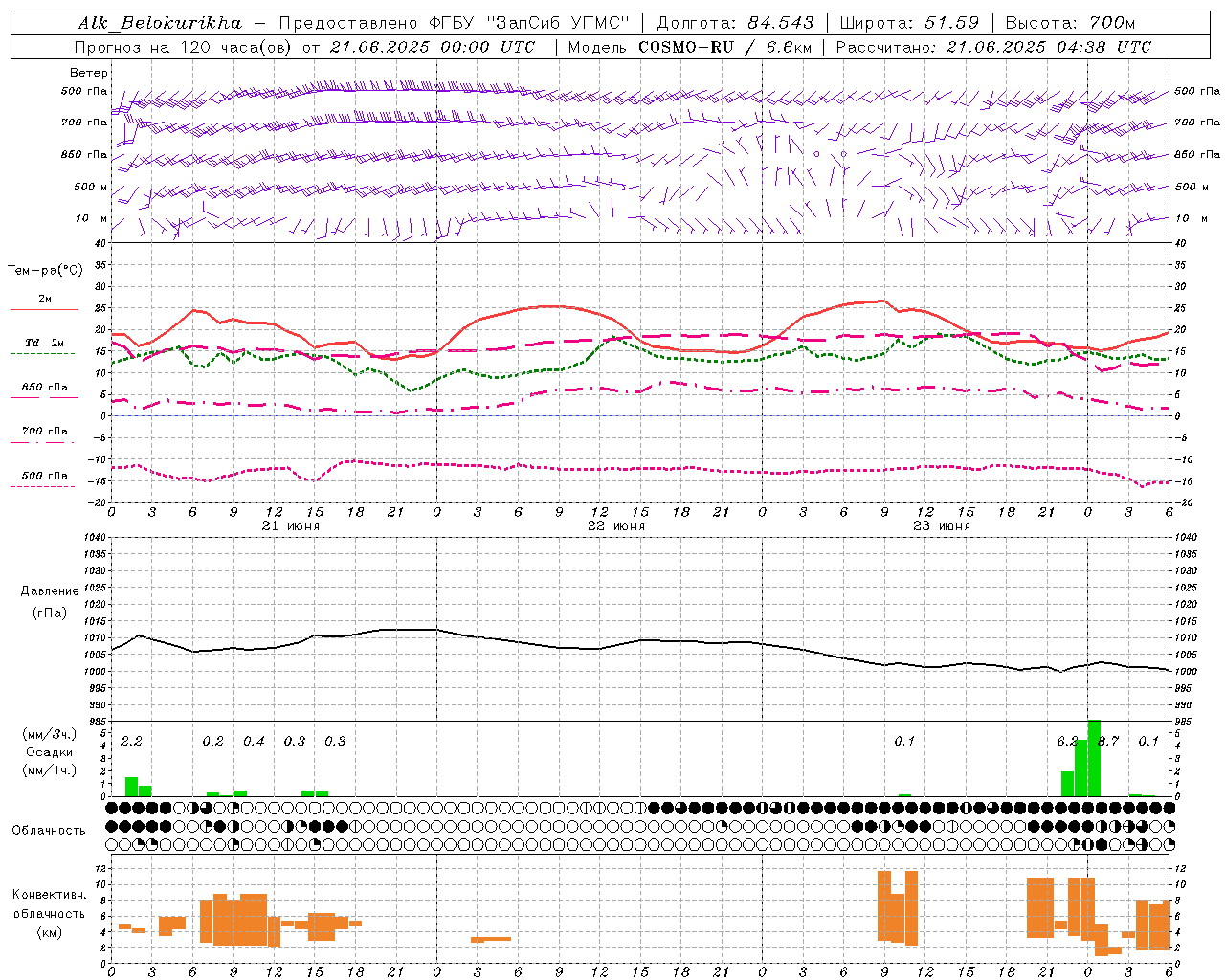
Task: Select the Осадки precipitation label
Action: click(49, 752)
